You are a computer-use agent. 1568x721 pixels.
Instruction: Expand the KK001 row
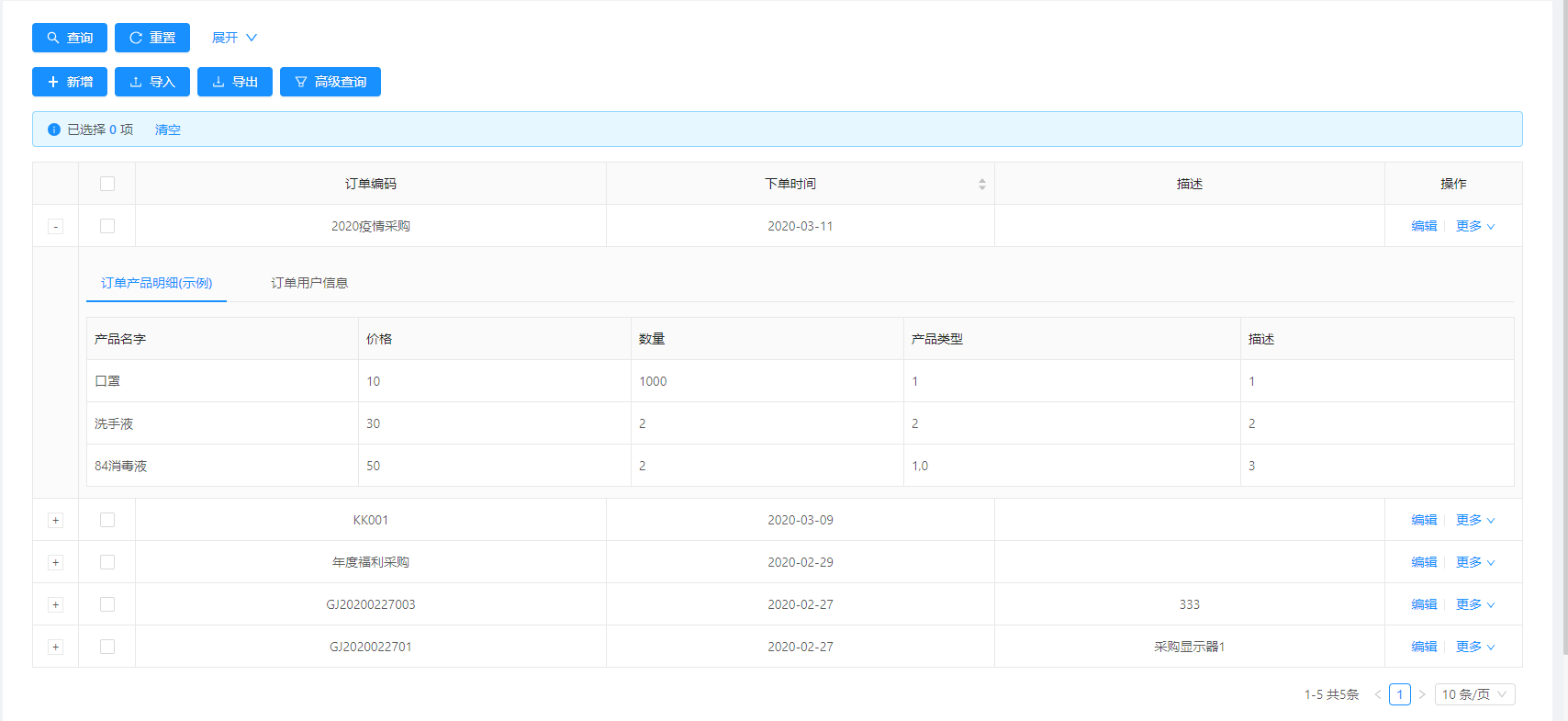click(55, 520)
